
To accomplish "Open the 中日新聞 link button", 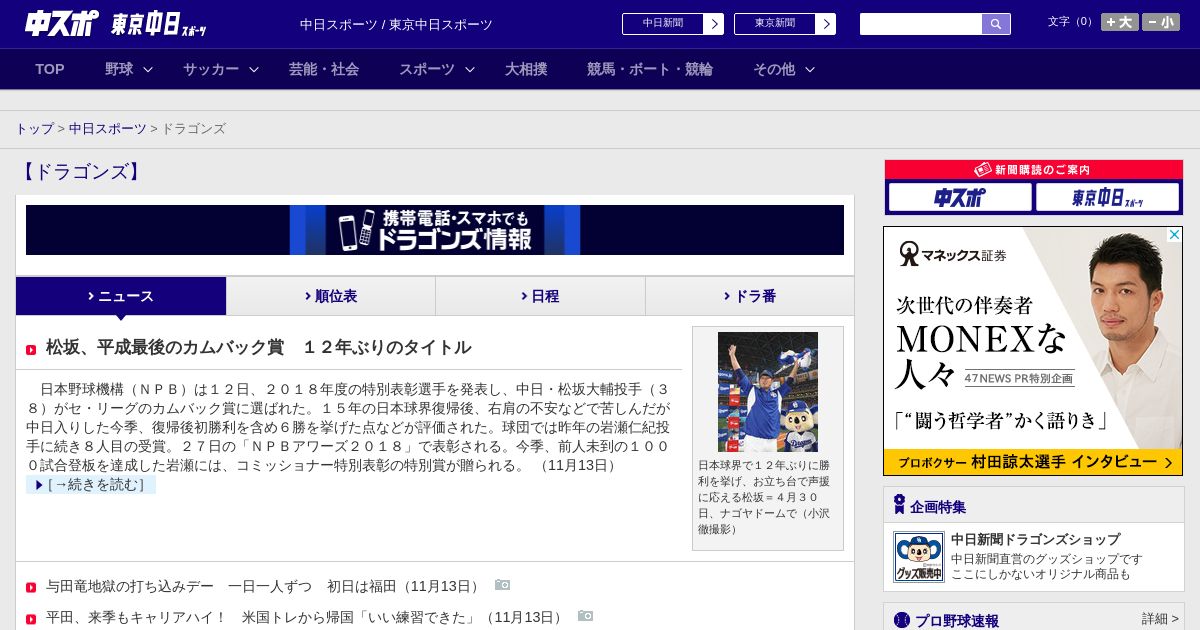I will click(x=662, y=24).
